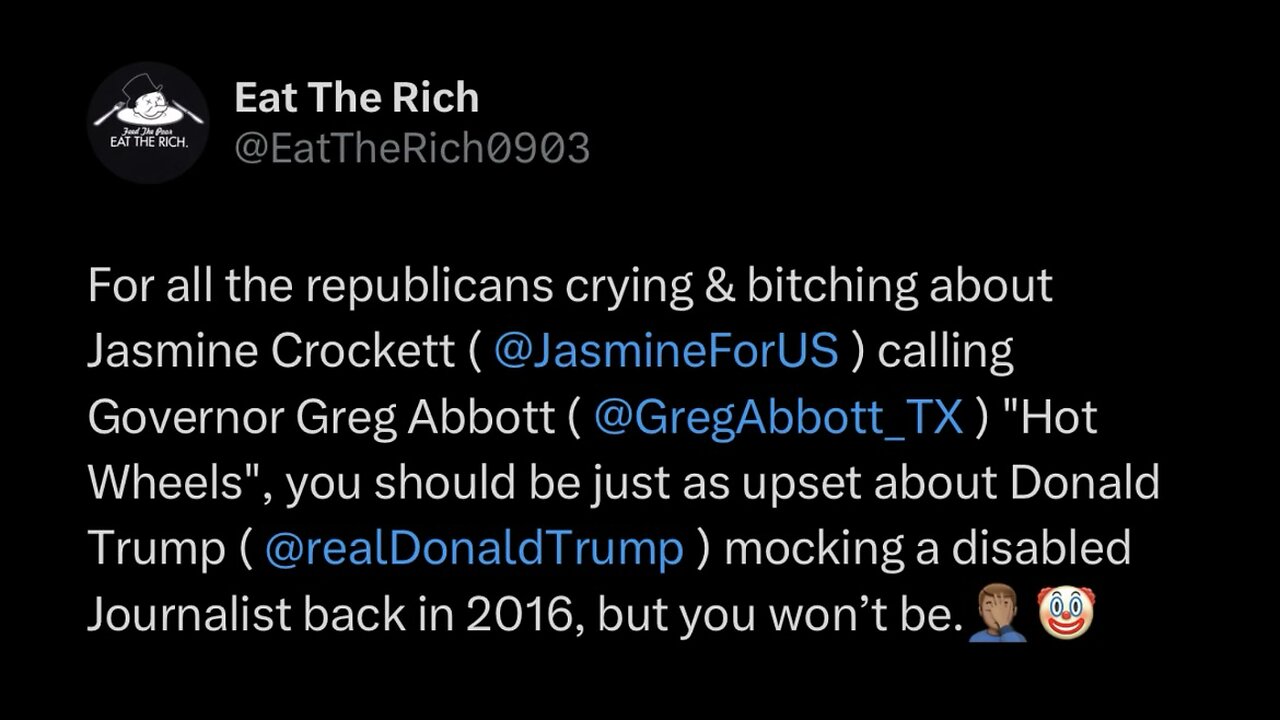Open the "Eat The Rich" display name
This screenshot has height=720, width=1280.
click(356, 98)
